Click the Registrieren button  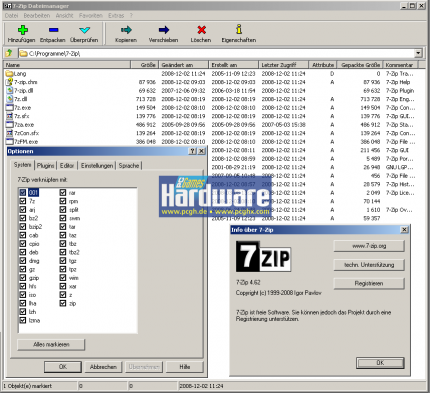click(x=369, y=283)
